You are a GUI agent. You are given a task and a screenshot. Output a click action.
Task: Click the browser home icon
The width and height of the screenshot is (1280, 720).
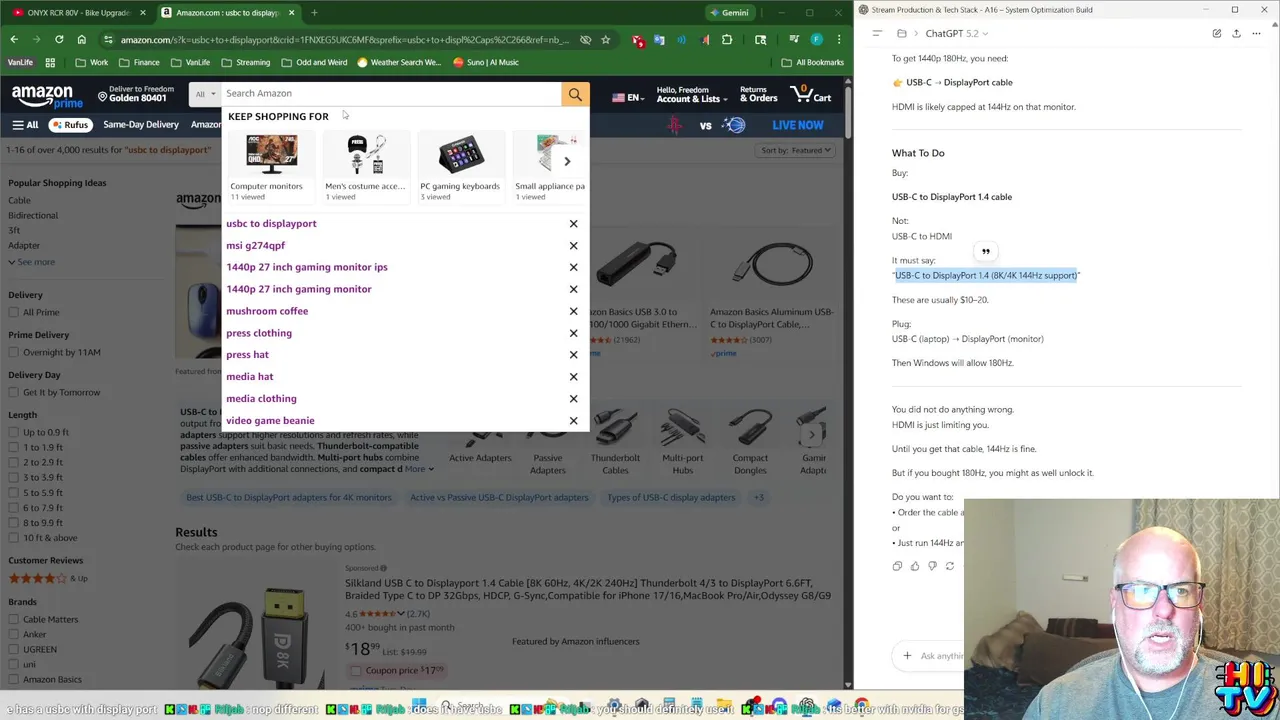[81, 40]
